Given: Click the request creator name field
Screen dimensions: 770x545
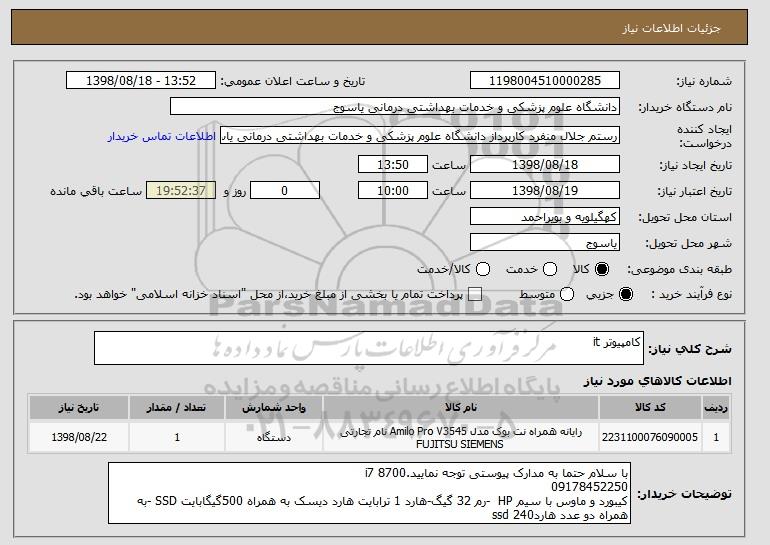Looking at the screenshot, I should [420, 136].
